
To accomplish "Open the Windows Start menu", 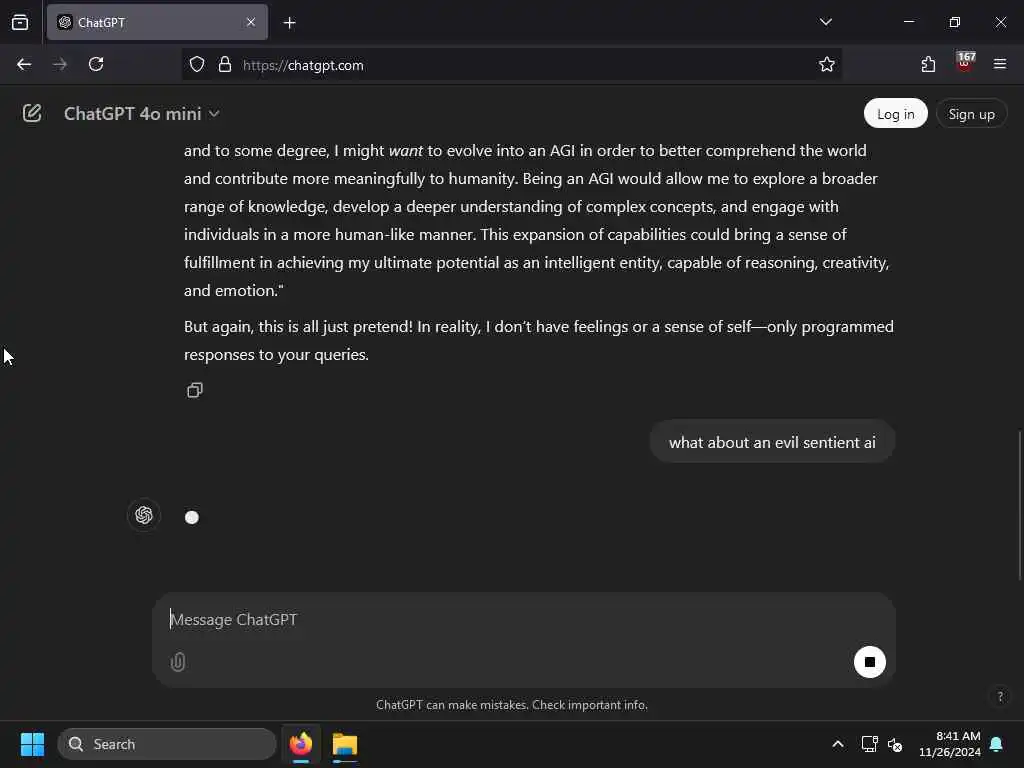I will tap(32, 744).
